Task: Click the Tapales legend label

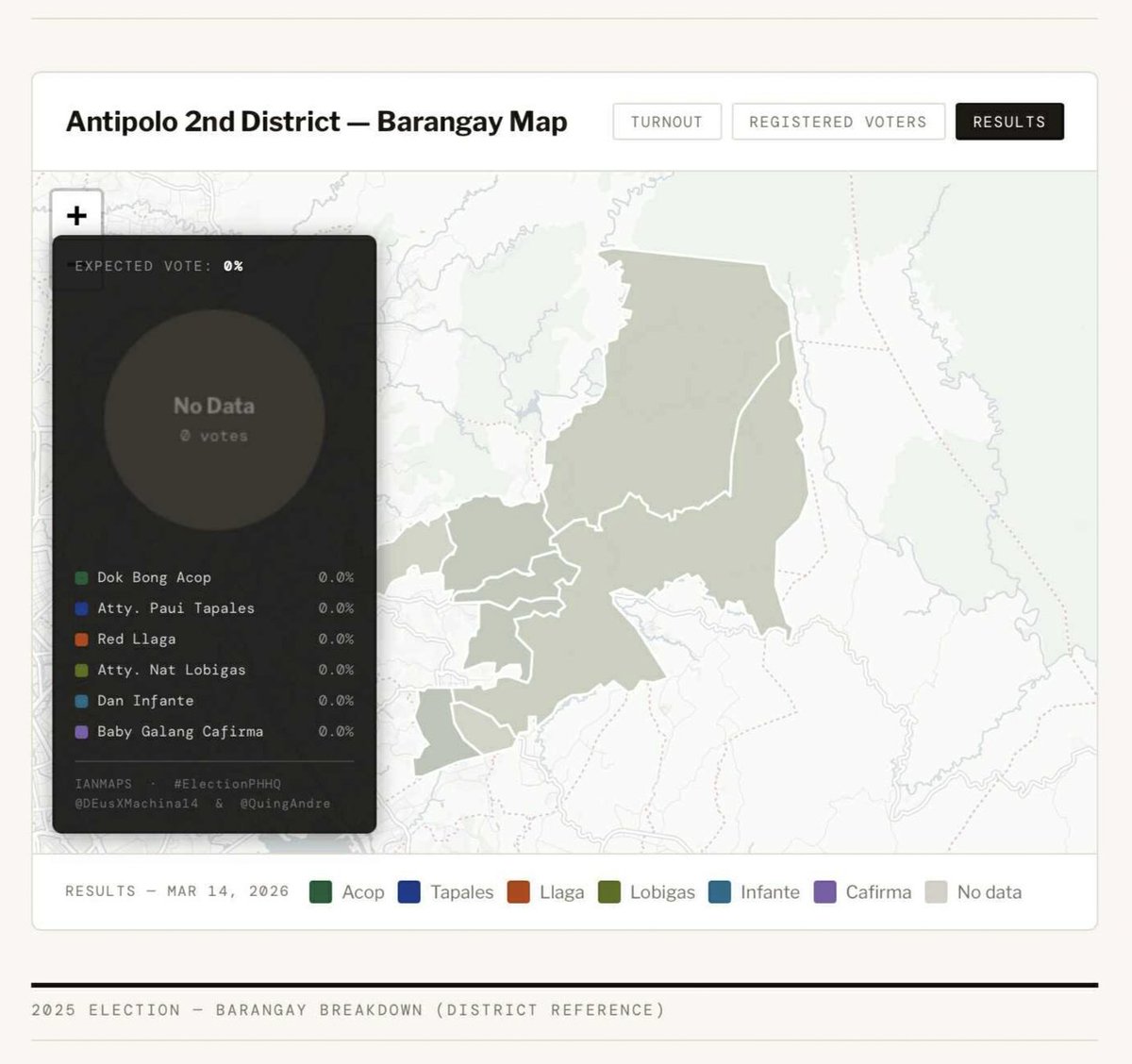Action: pyautogui.click(x=462, y=892)
